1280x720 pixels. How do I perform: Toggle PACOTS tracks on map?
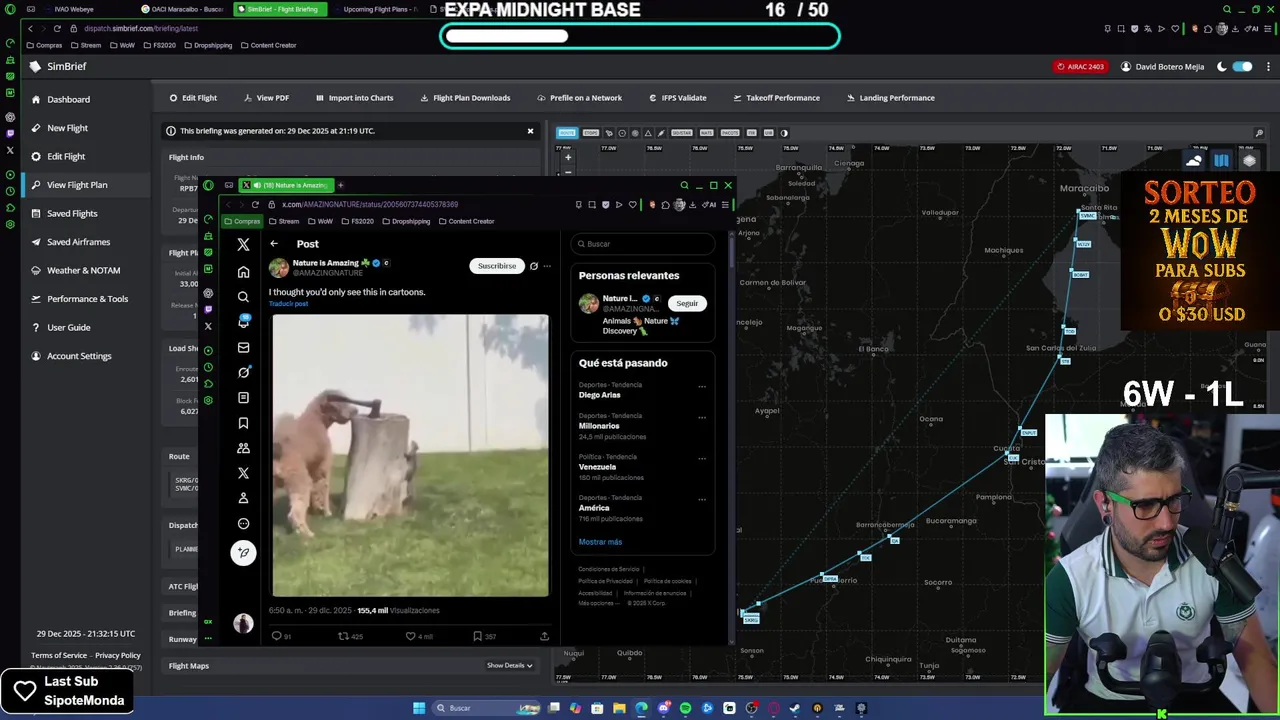730,133
